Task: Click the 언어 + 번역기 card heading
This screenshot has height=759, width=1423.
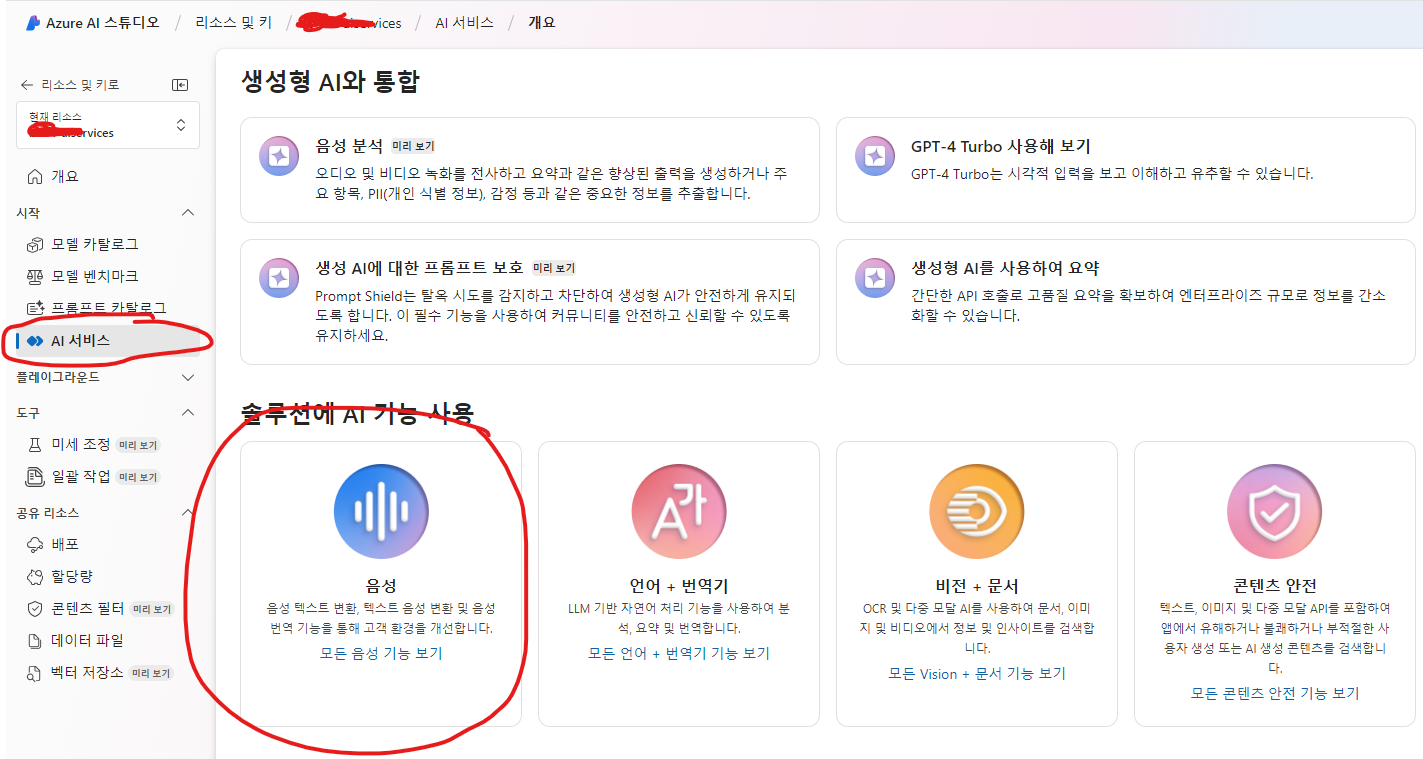Action: 679,586
